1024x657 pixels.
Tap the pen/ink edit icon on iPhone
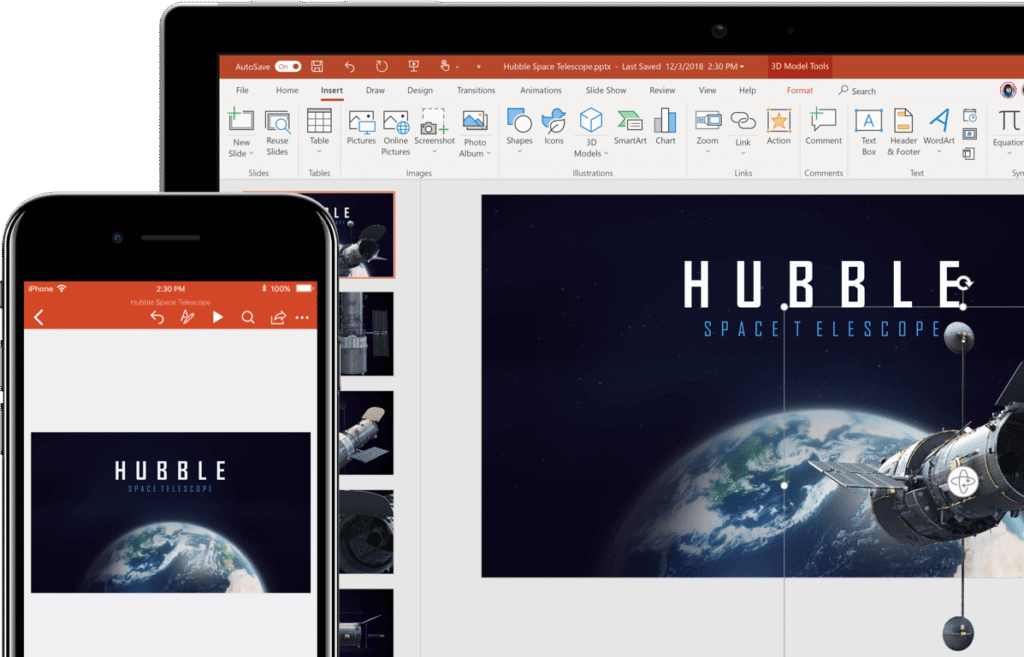click(x=187, y=317)
